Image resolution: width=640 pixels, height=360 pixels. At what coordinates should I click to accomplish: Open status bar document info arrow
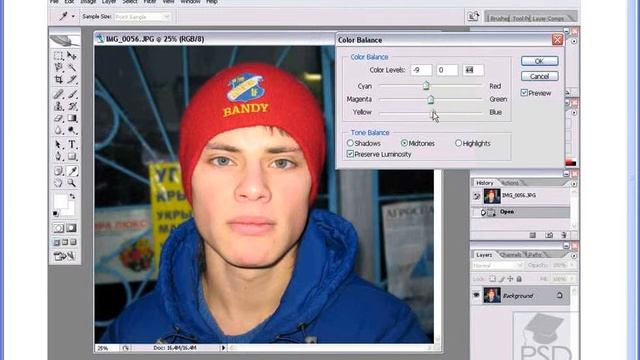coord(223,348)
